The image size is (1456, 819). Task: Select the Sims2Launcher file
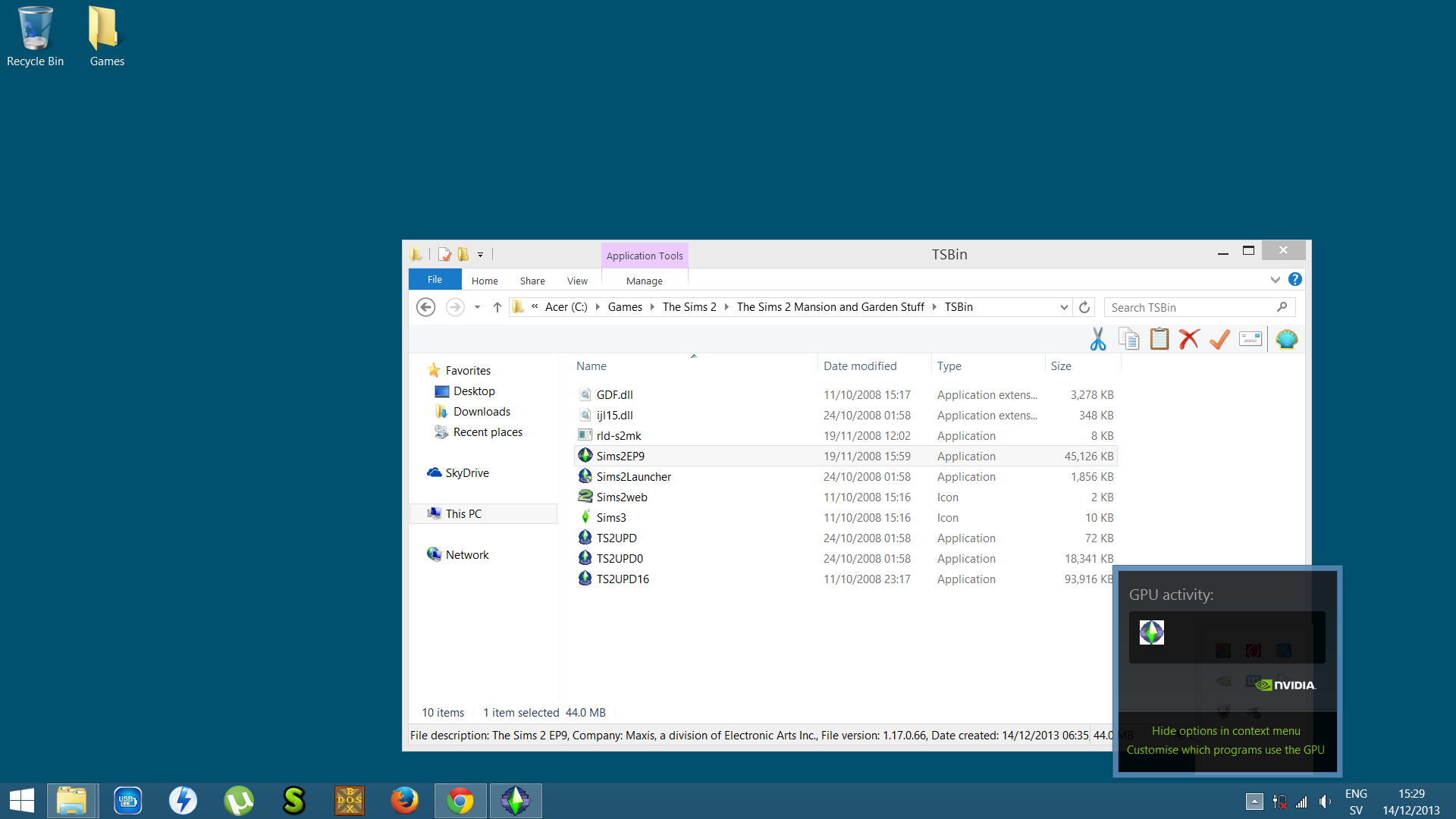coord(633,477)
